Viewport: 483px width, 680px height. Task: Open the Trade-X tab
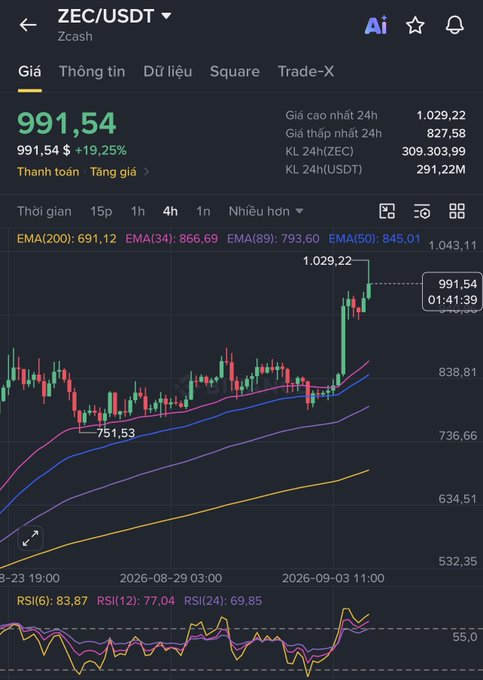pos(306,72)
